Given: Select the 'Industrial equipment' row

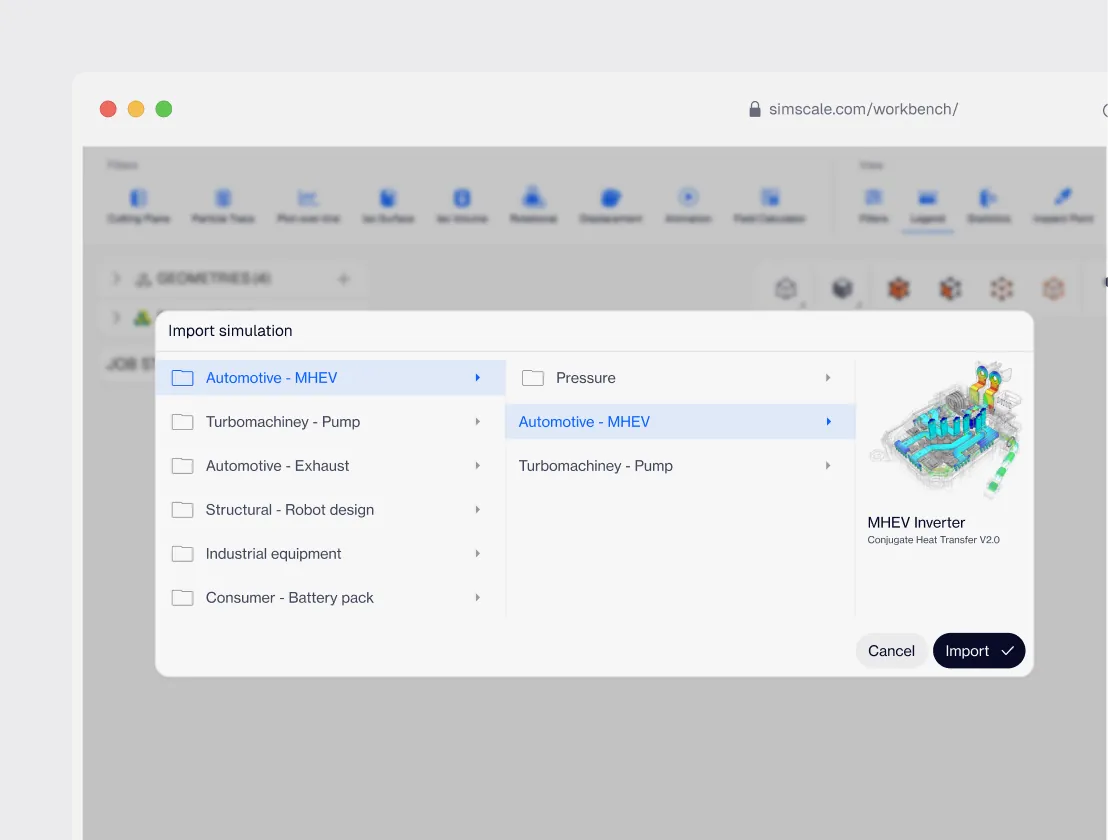Looking at the screenshot, I should [x=331, y=554].
